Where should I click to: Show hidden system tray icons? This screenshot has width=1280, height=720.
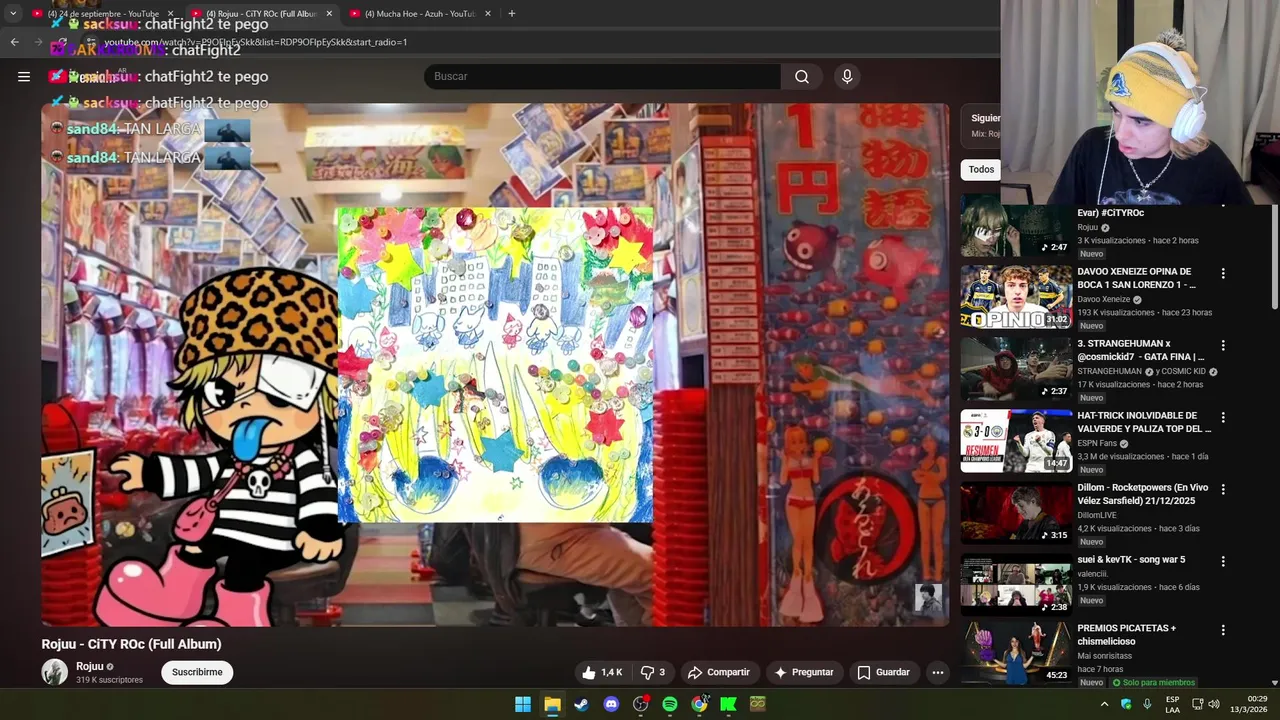[1104, 704]
